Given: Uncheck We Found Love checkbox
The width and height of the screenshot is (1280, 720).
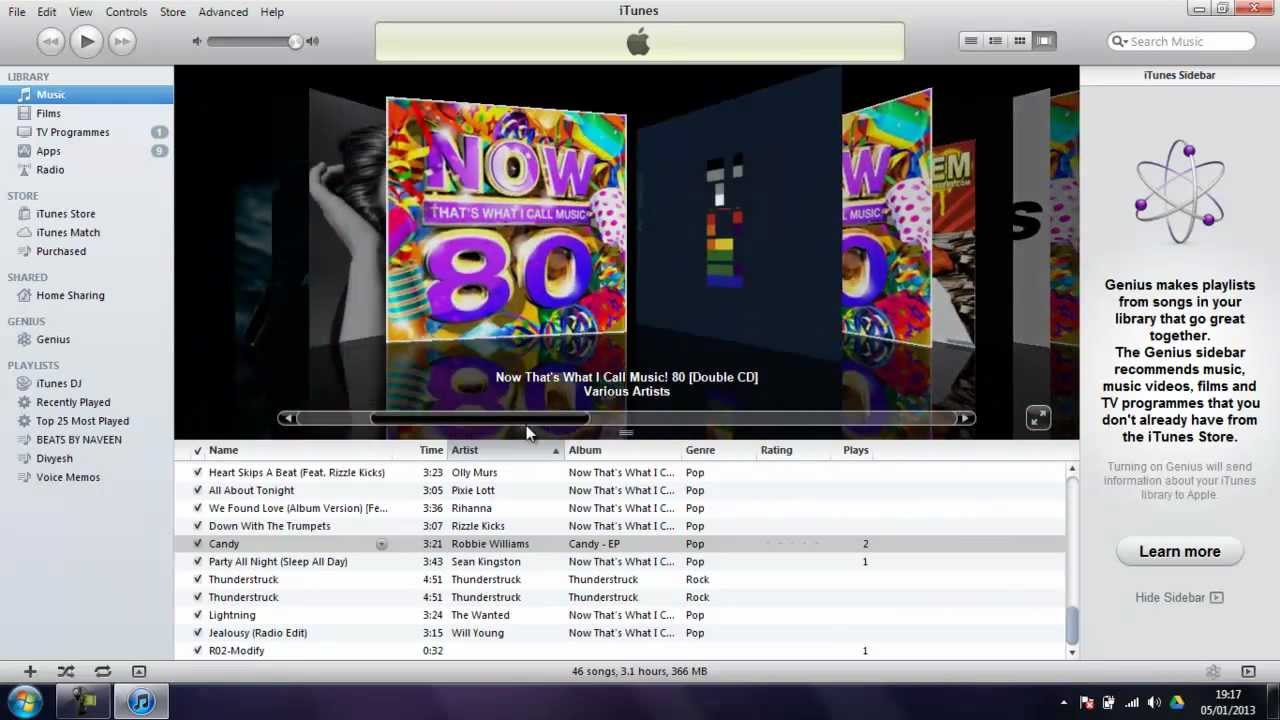Looking at the screenshot, I should pos(197,509).
